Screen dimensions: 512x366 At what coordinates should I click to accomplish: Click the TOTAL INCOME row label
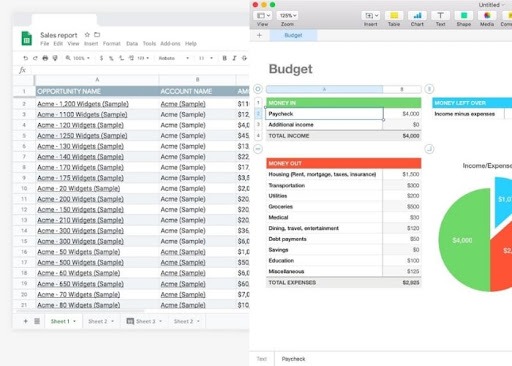pos(289,136)
